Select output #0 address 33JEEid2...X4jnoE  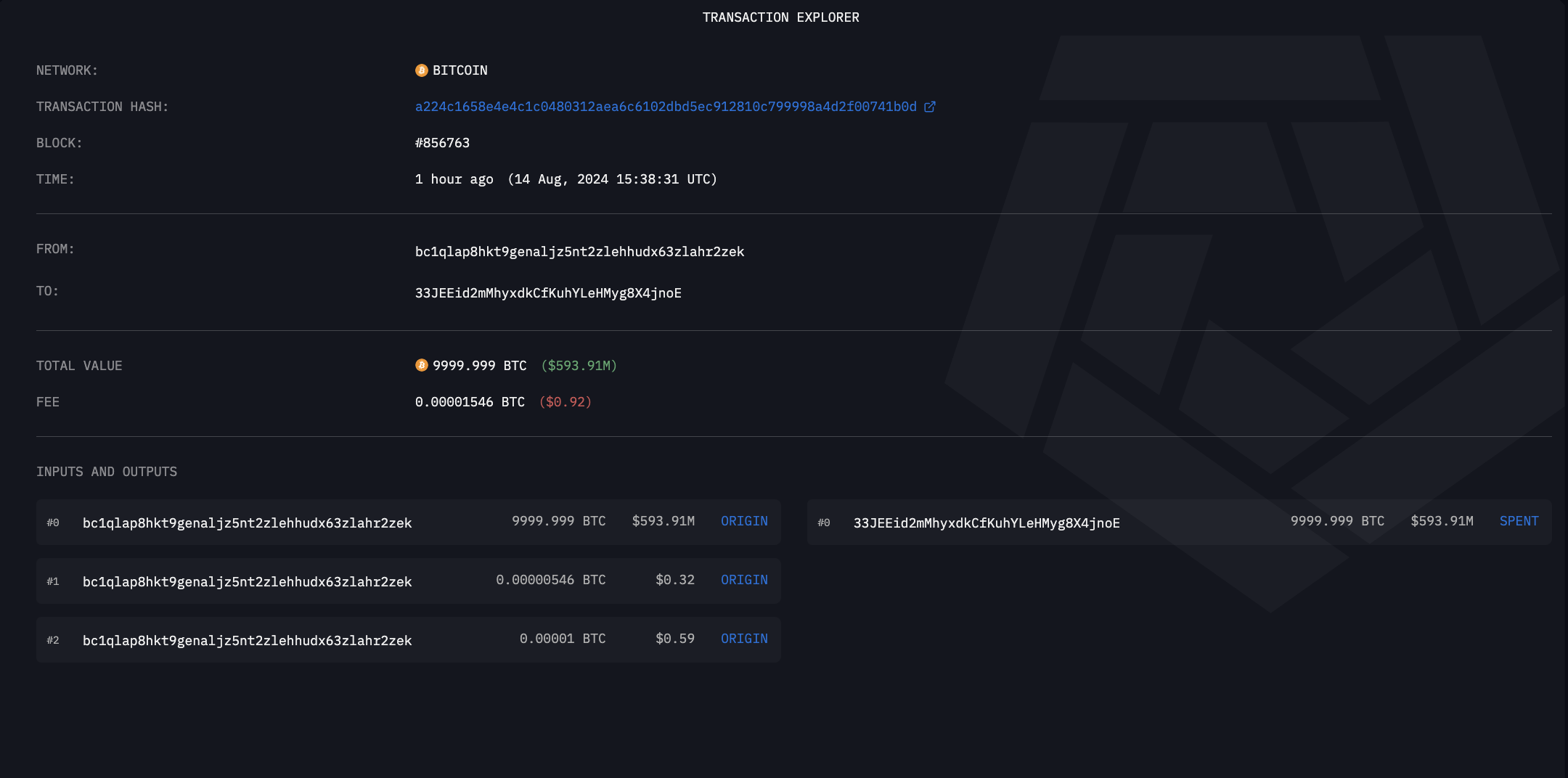987,523
